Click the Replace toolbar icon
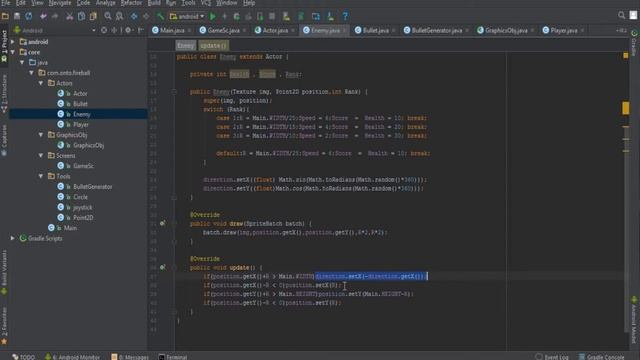The width and height of the screenshot is (640, 360). pyautogui.click(x=119, y=16)
